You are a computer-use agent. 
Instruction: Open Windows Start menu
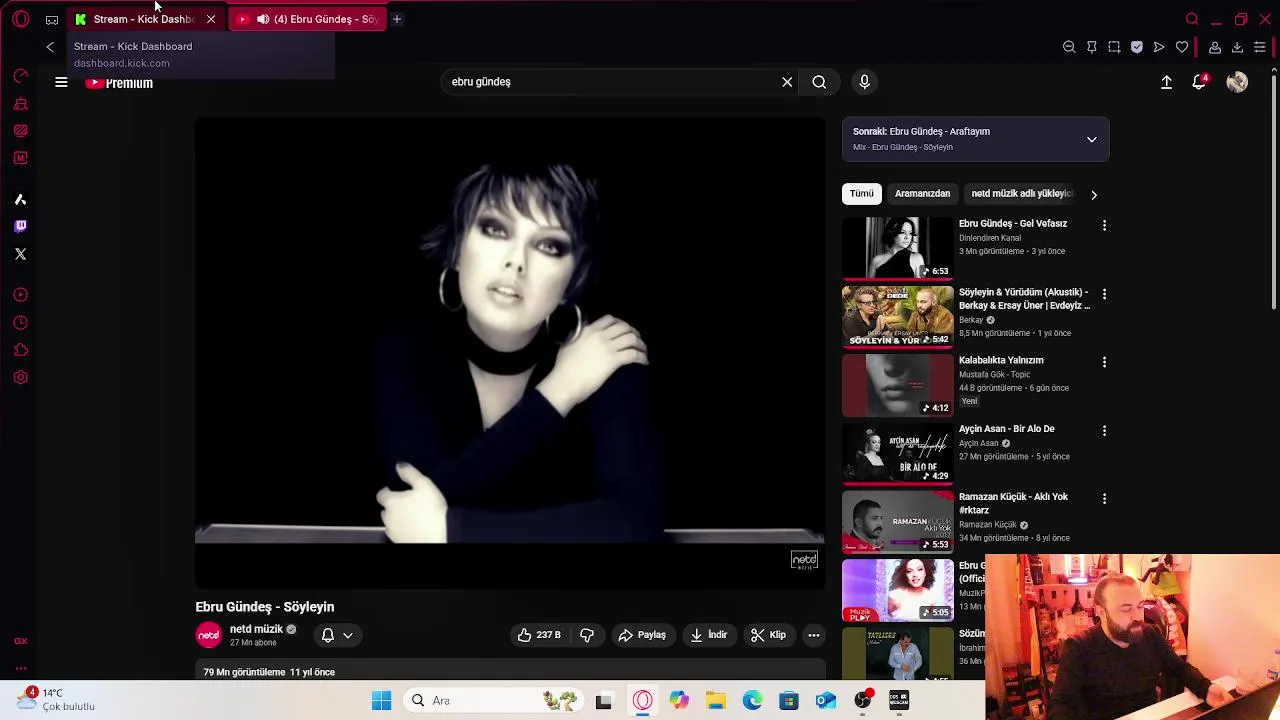[381, 701]
